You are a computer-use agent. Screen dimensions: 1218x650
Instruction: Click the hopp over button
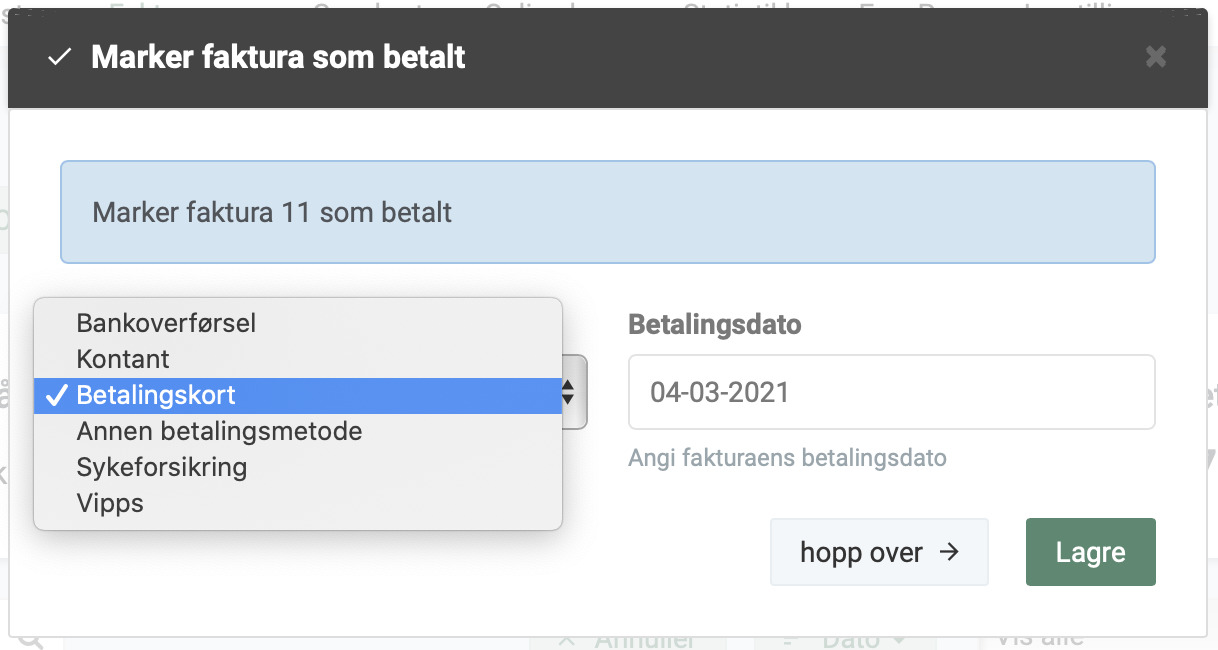[x=878, y=551]
